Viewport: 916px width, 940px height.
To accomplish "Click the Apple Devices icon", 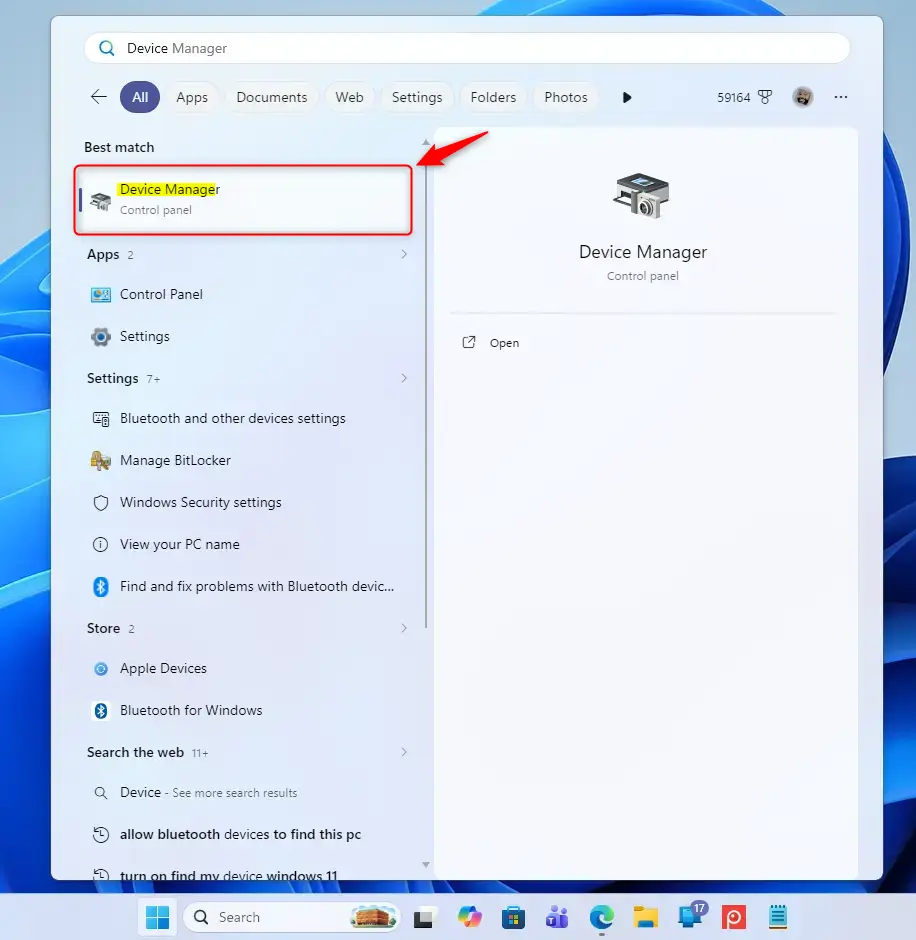I will tap(101, 668).
